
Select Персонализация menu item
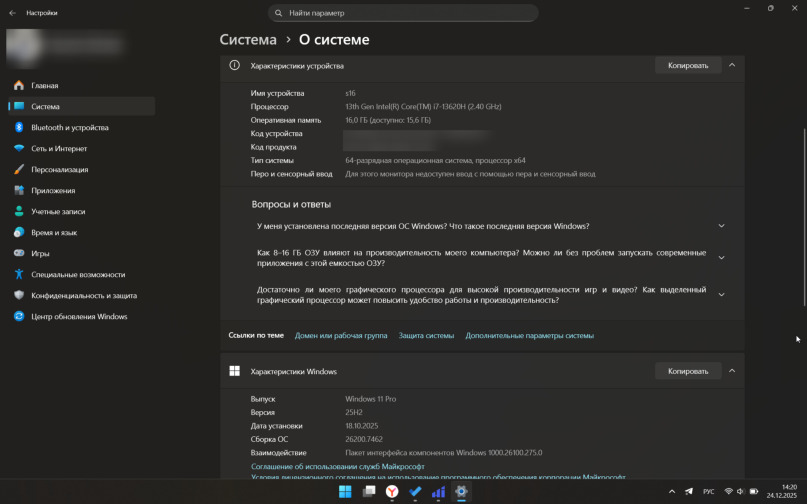[81, 169]
